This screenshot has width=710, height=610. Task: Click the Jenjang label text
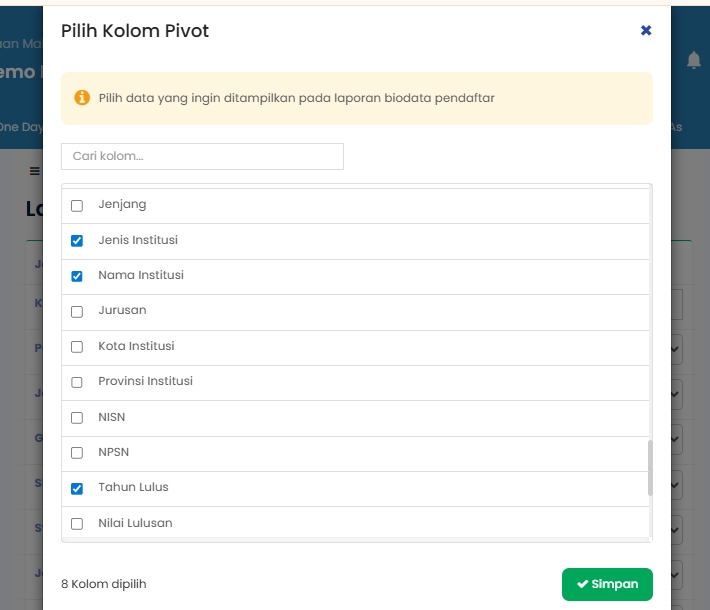(x=122, y=204)
